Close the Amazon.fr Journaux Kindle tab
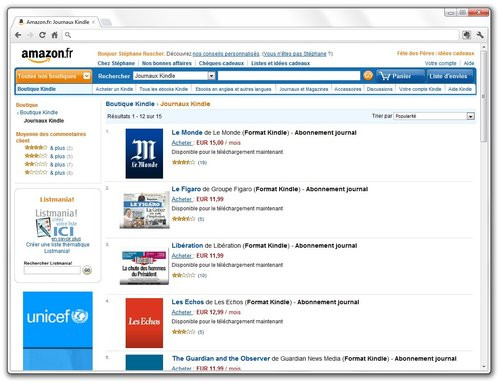500x382 pixels. tap(94, 22)
